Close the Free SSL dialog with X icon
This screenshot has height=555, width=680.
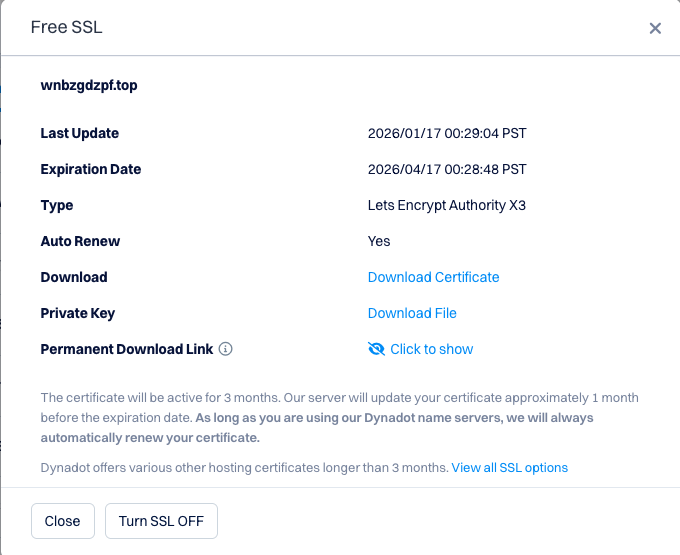(x=655, y=28)
